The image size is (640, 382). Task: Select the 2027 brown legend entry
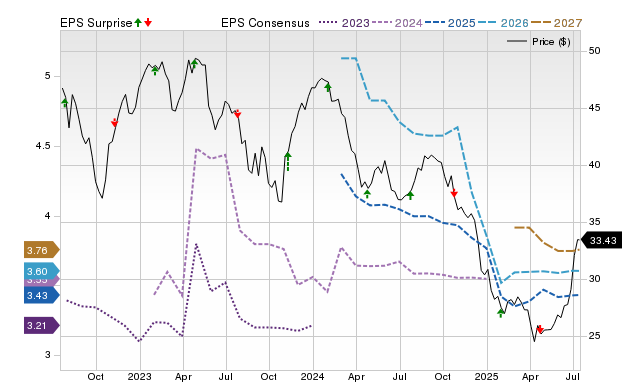click(x=556, y=23)
